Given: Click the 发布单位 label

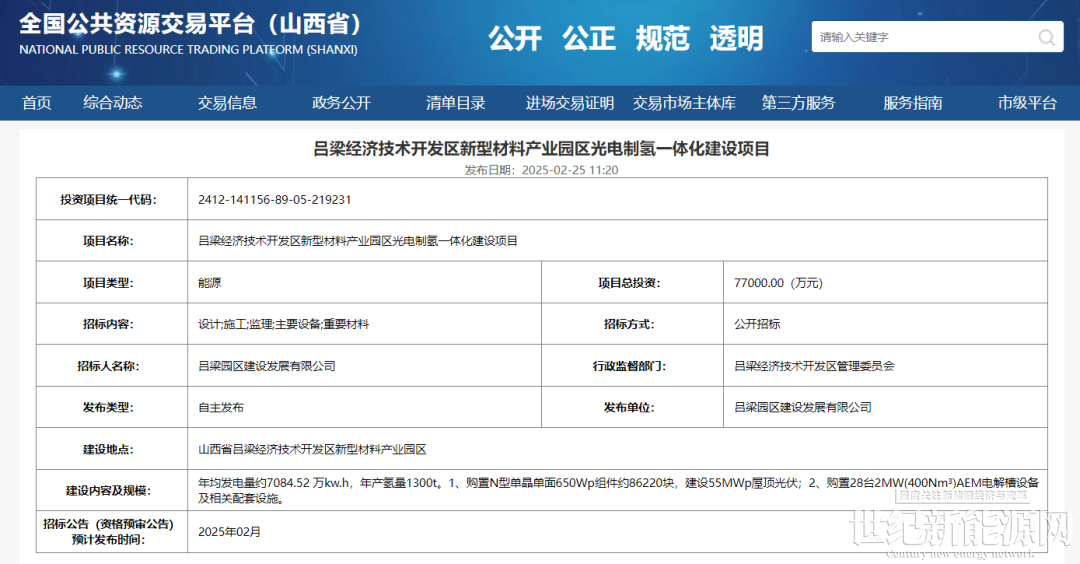Looking at the screenshot, I should (629, 408).
